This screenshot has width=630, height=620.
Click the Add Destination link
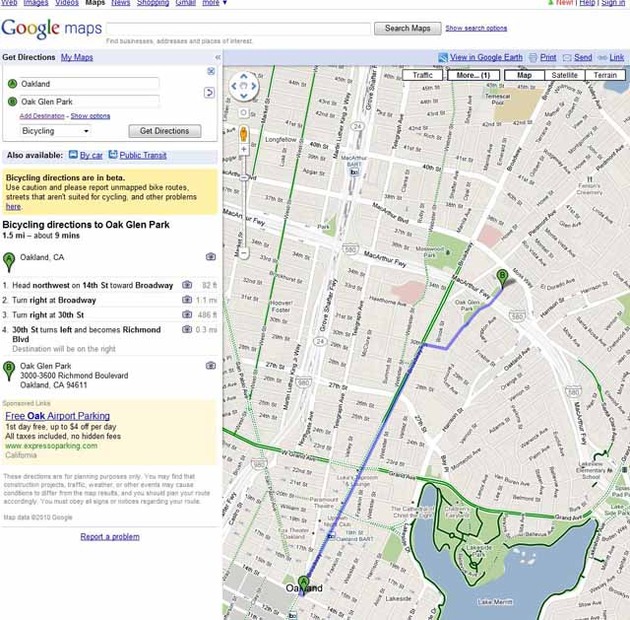(42, 116)
